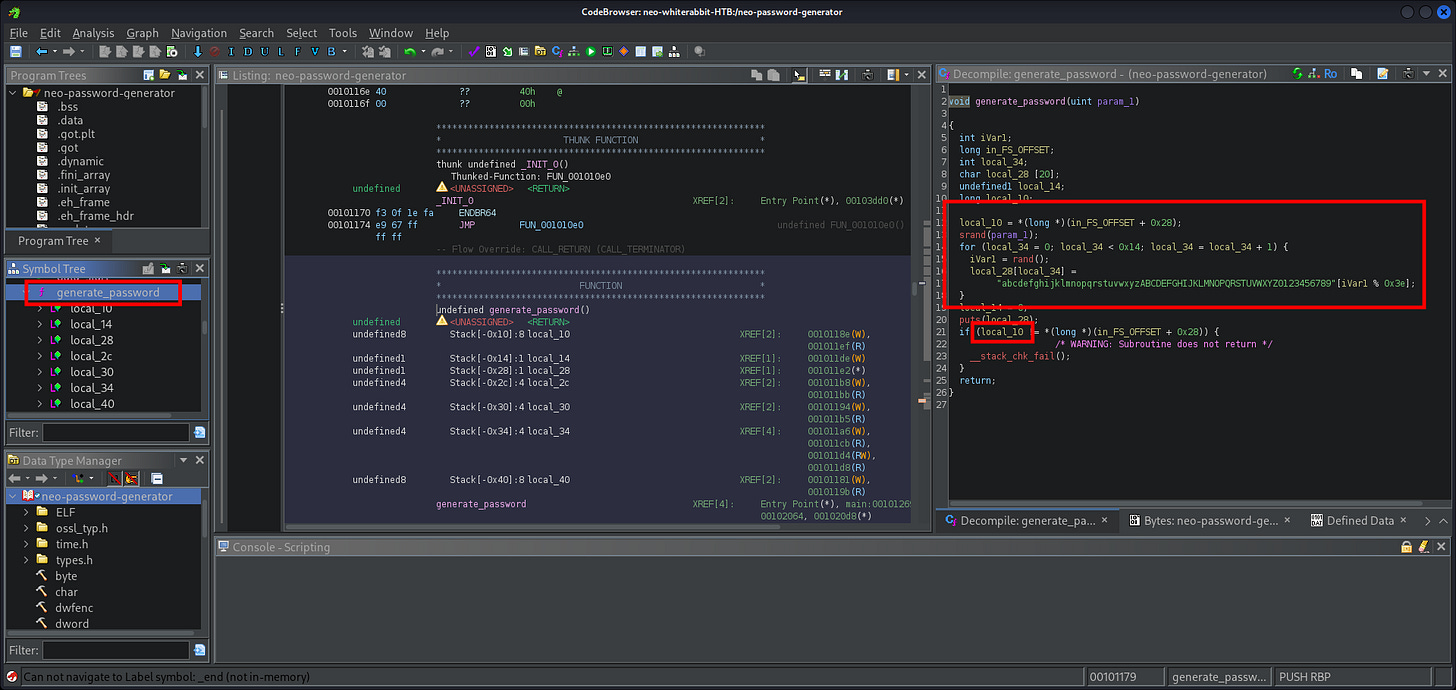Click the Undo arrow in main toolbar
Image resolution: width=1456 pixels, height=690 pixels.
(x=410, y=52)
